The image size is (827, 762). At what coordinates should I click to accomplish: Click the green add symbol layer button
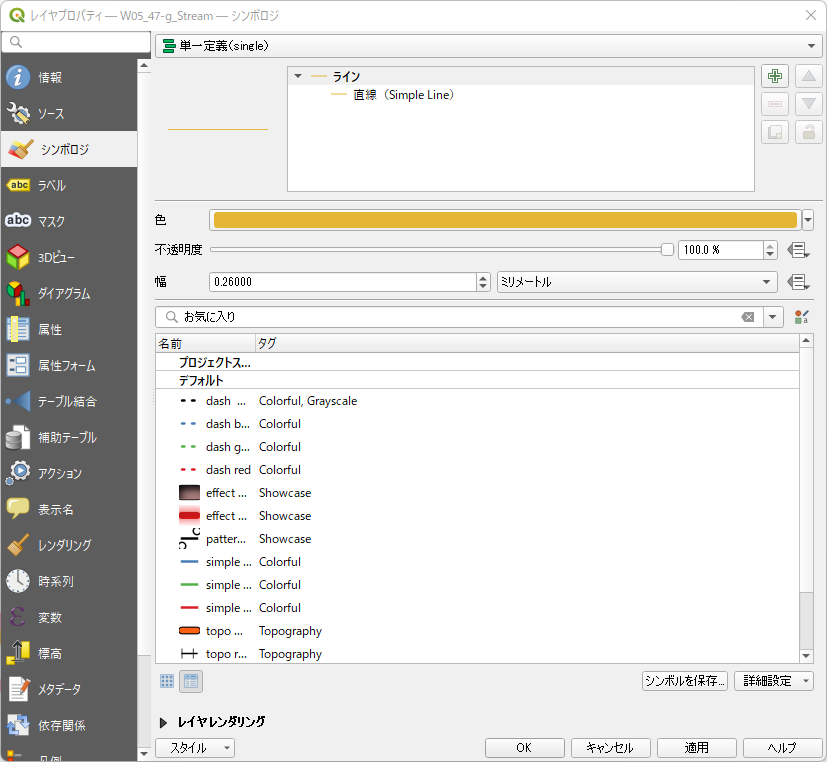pos(775,76)
